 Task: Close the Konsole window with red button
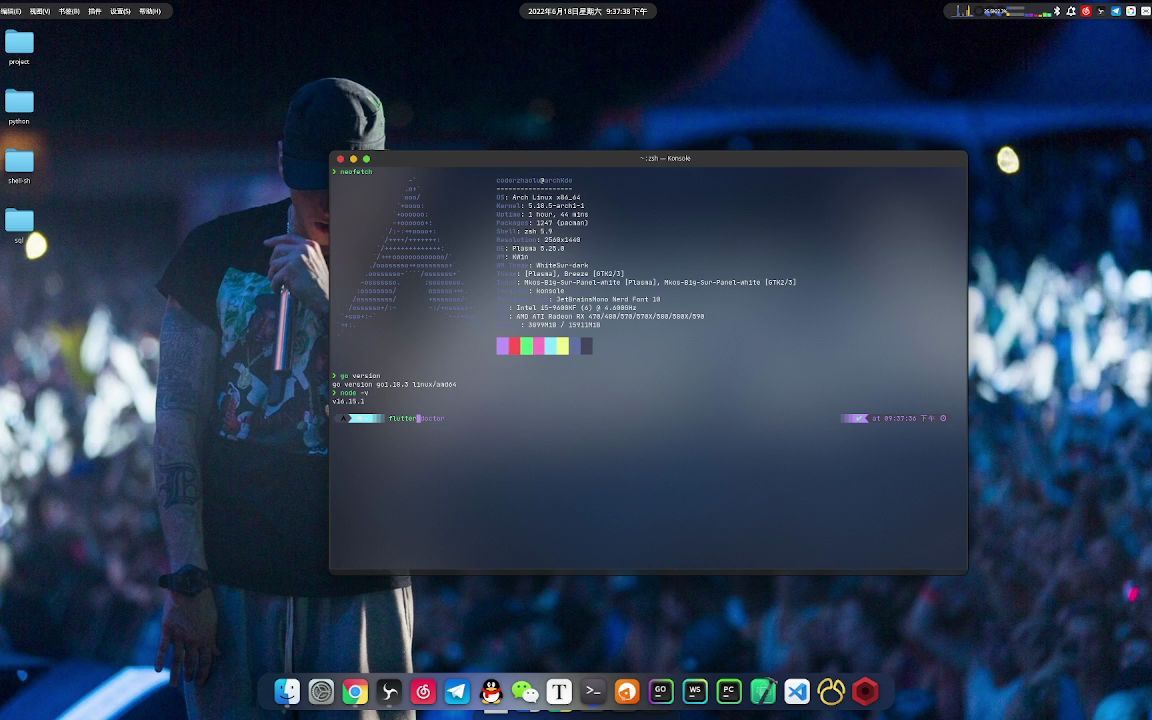[340, 159]
